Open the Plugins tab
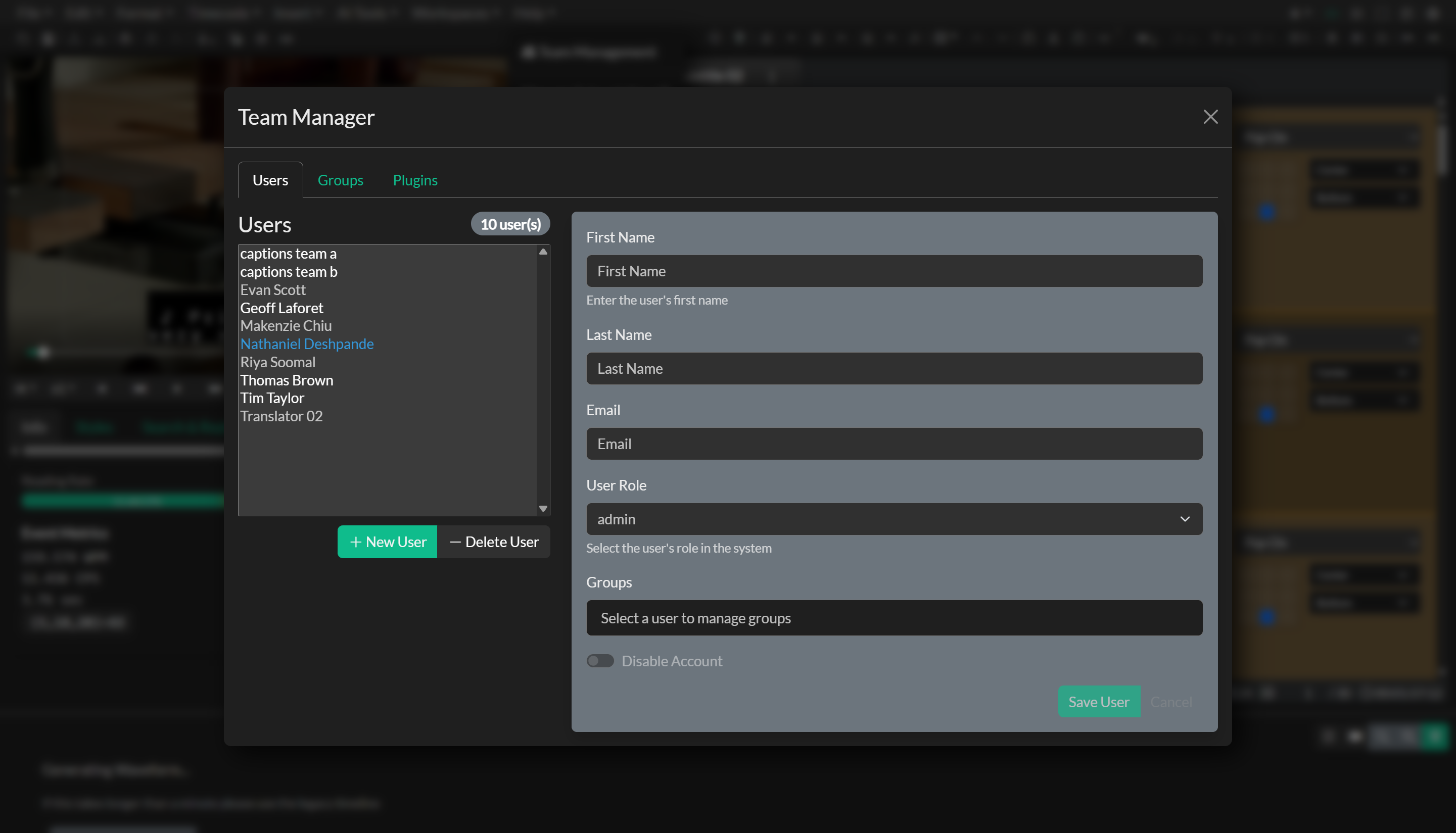1456x833 pixels. (x=415, y=180)
